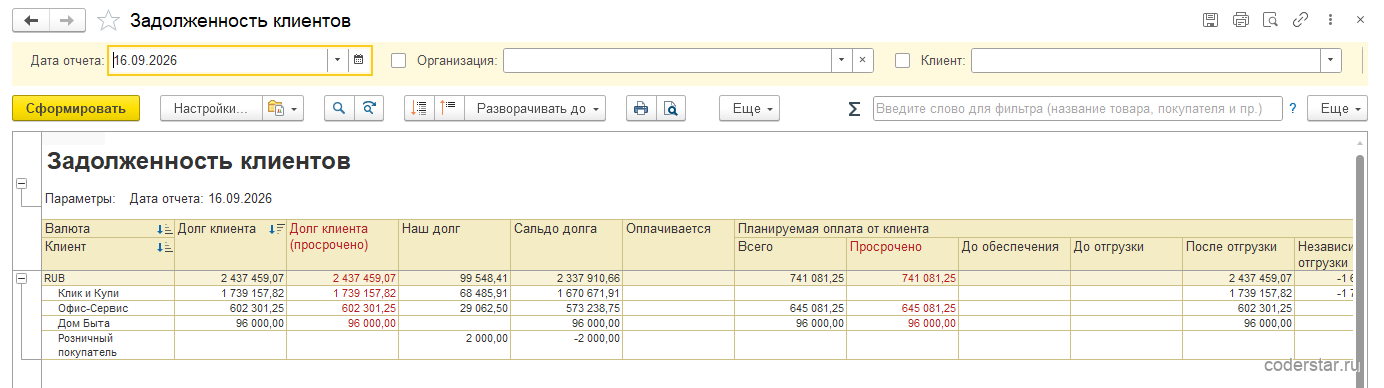Click the Клиент input field
The image size is (1384, 388).
click(x=1146, y=60)
